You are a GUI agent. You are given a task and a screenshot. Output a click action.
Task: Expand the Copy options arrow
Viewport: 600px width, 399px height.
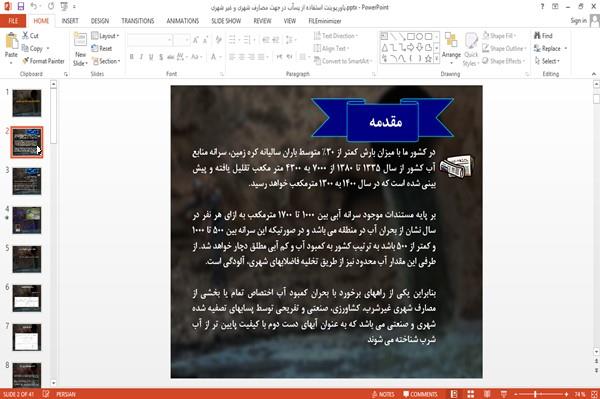[x=48, y=49]
